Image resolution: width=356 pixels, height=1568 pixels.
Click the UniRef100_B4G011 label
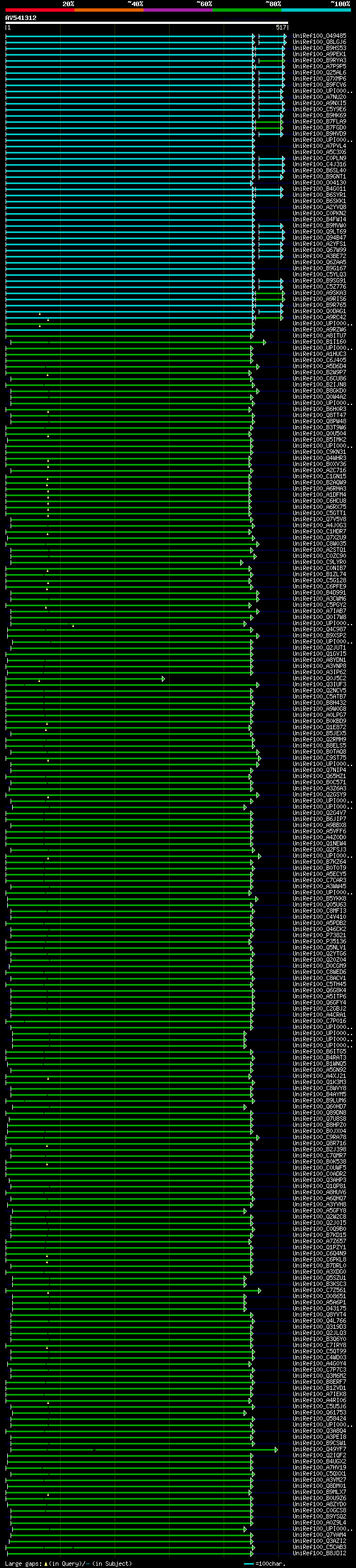click(319, 189)
